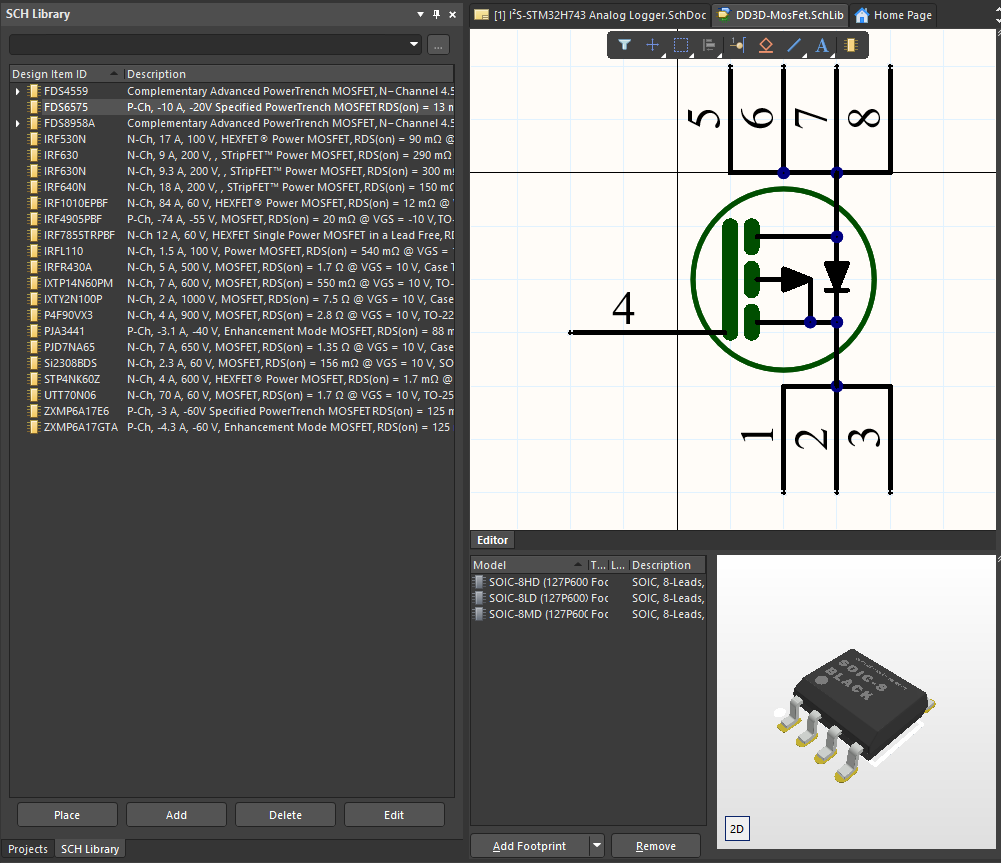Select the ZXMP6A17GTA component
Screen dimensions: 1001x863
[232, 427]
